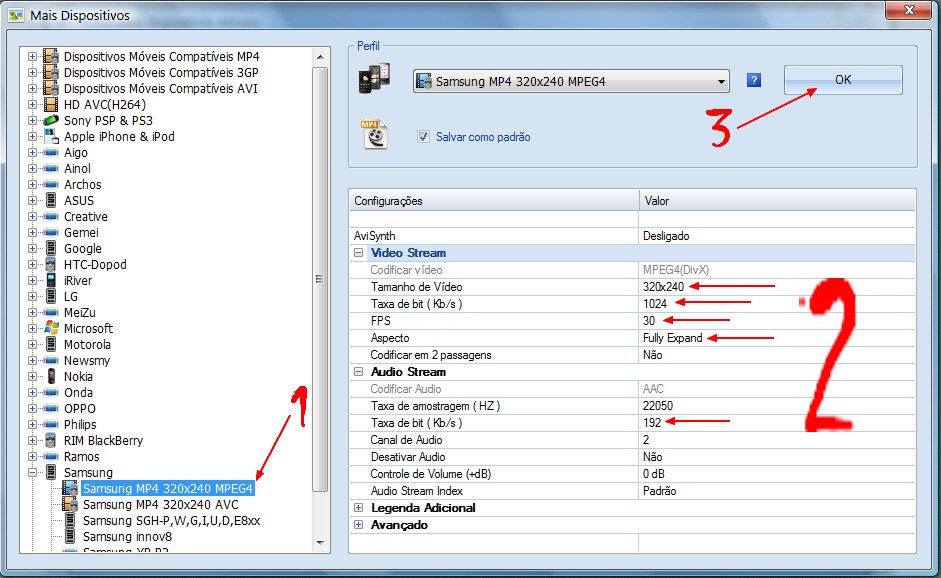Open the blue question mark help icon

pyautogui.click(x=754, y=80)
